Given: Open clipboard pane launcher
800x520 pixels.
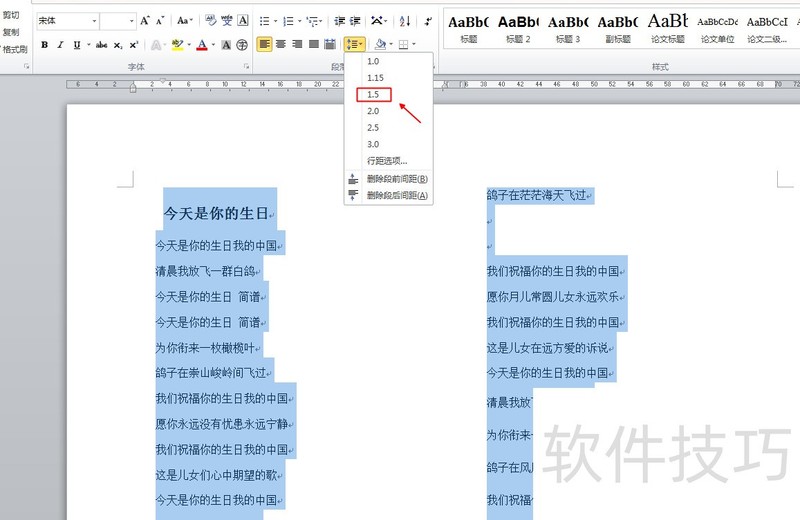Looking at the screenshot, I should point(27,66).
